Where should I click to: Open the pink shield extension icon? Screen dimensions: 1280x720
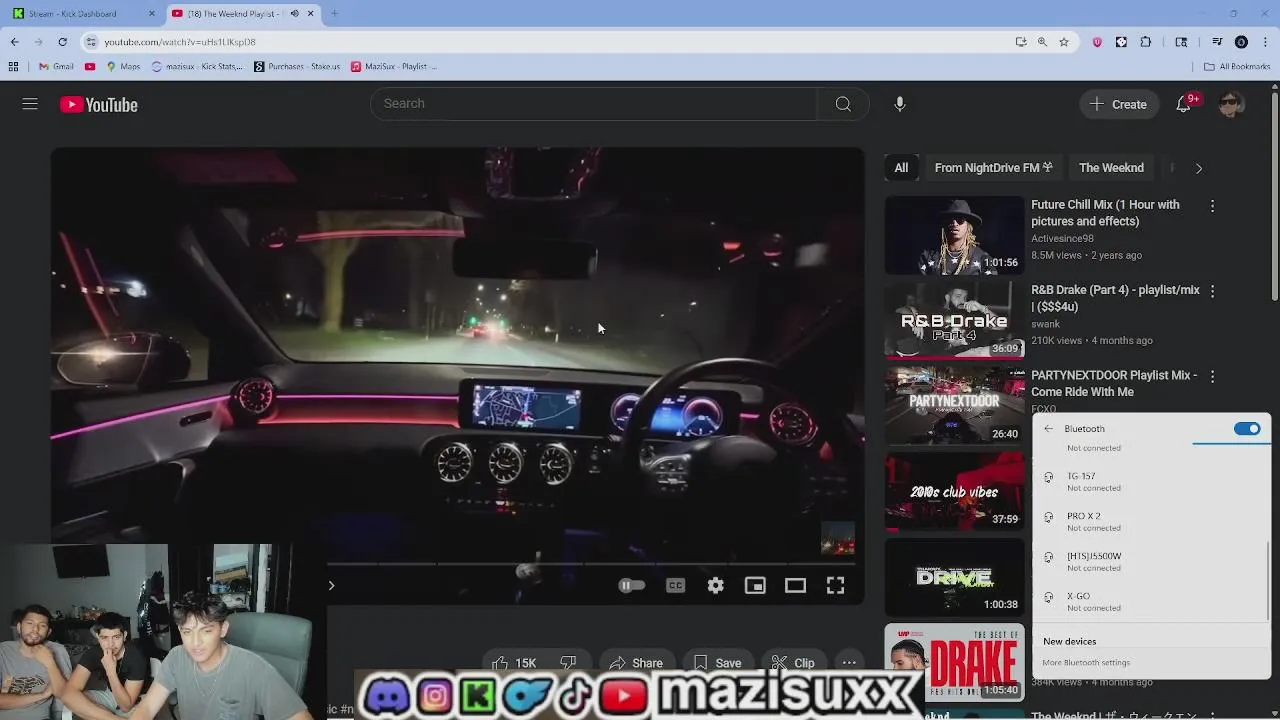(1097, 42)
